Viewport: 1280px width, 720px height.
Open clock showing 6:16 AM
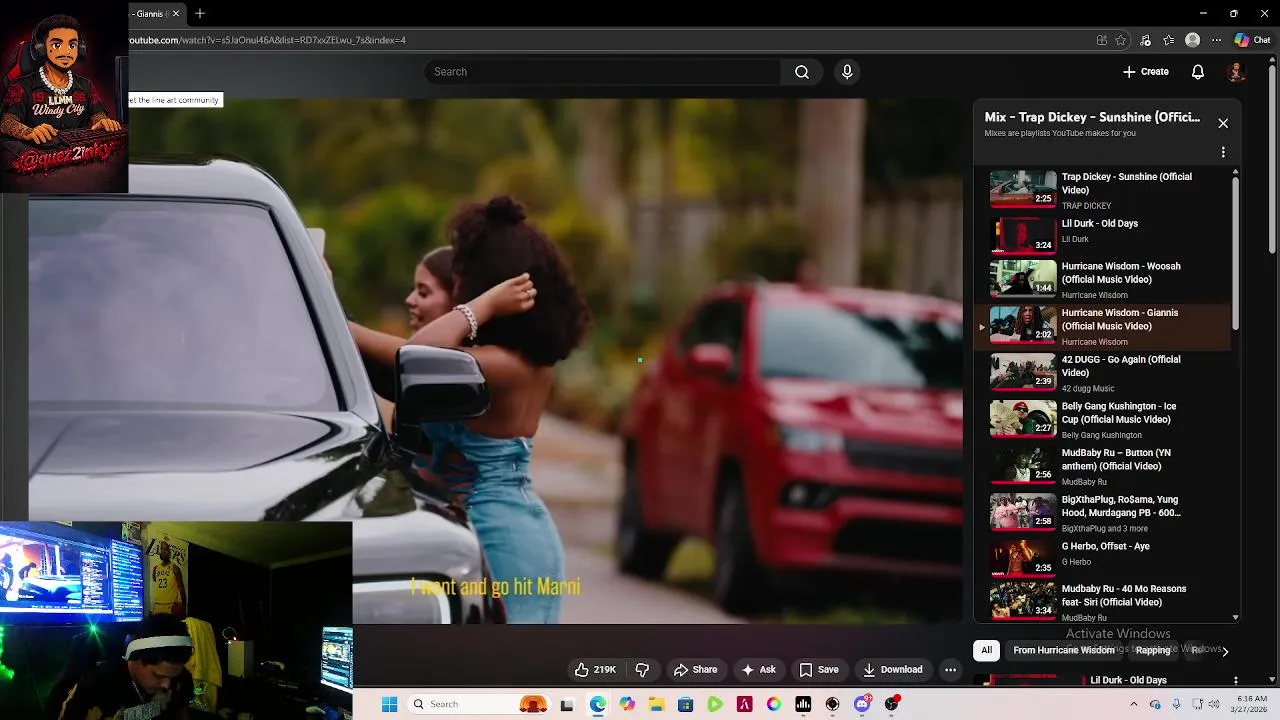pyautogui.click(x=1250, y=704)
